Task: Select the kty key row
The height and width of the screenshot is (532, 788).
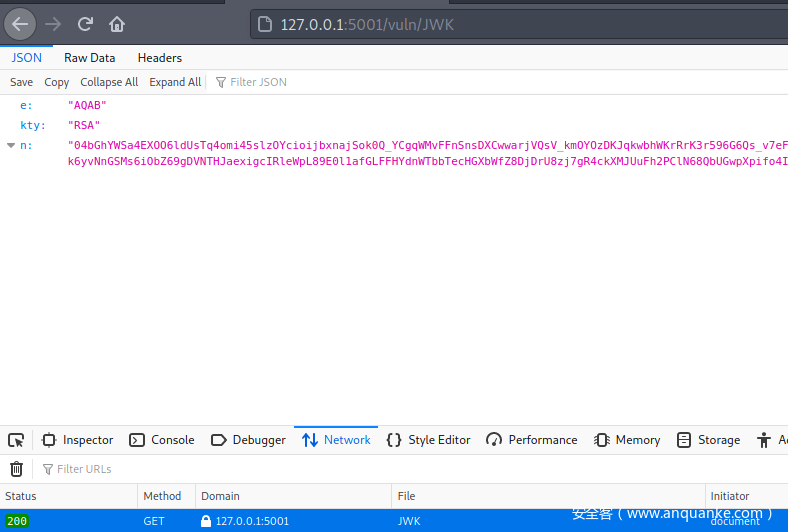Action: point(394,125)
